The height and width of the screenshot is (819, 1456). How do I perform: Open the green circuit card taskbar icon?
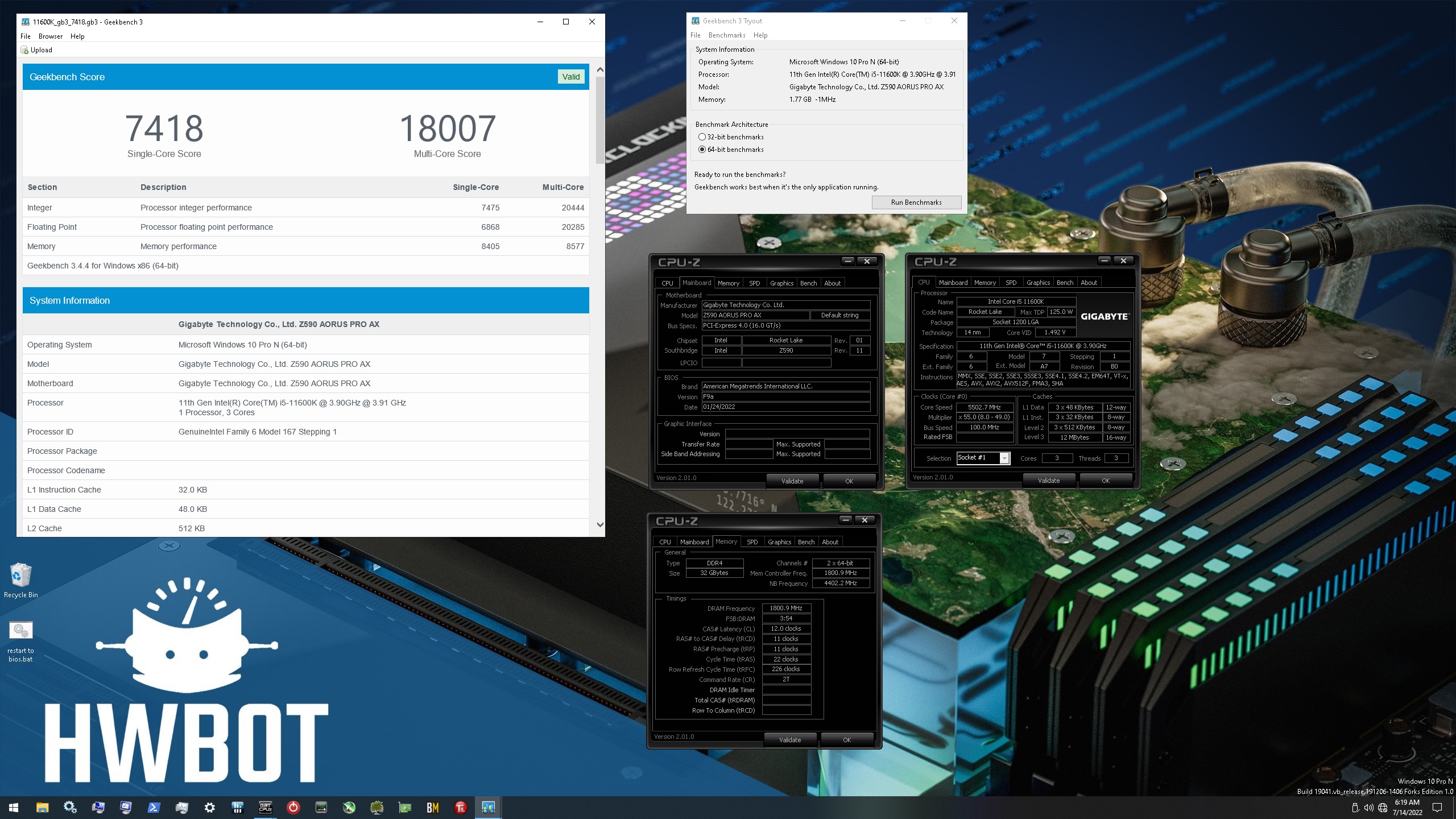pos(404,807)
